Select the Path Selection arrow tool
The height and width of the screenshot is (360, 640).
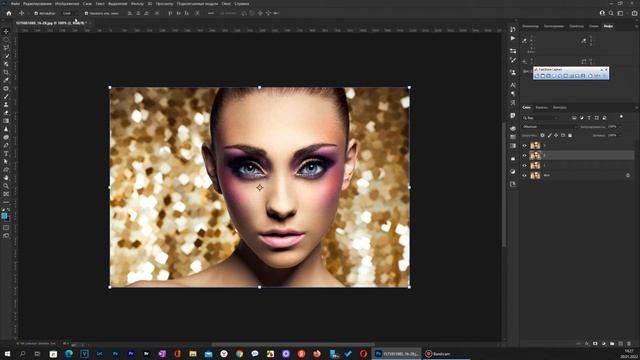click(6, 162)
